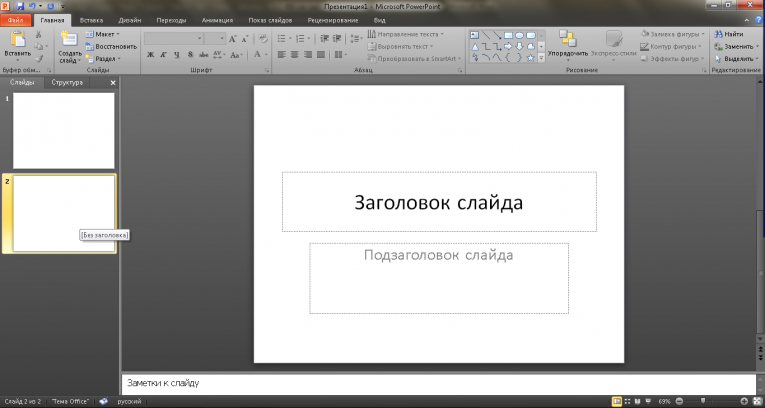The width and height of the screenshot is (765, 408).
Task: Click the Заменить (Replace) button
Action: pos(731,46)
